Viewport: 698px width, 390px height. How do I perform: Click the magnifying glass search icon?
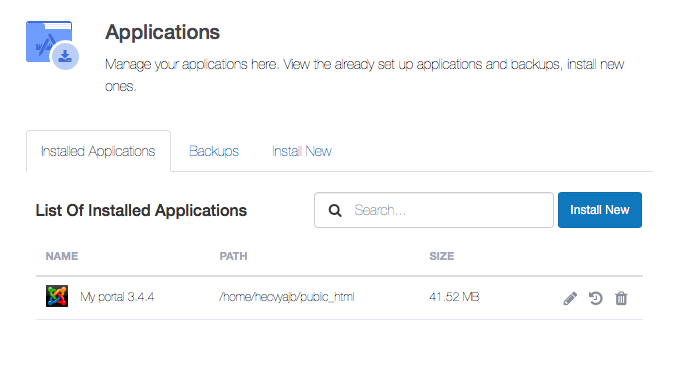pyautogui.click(x=335, y=210)
